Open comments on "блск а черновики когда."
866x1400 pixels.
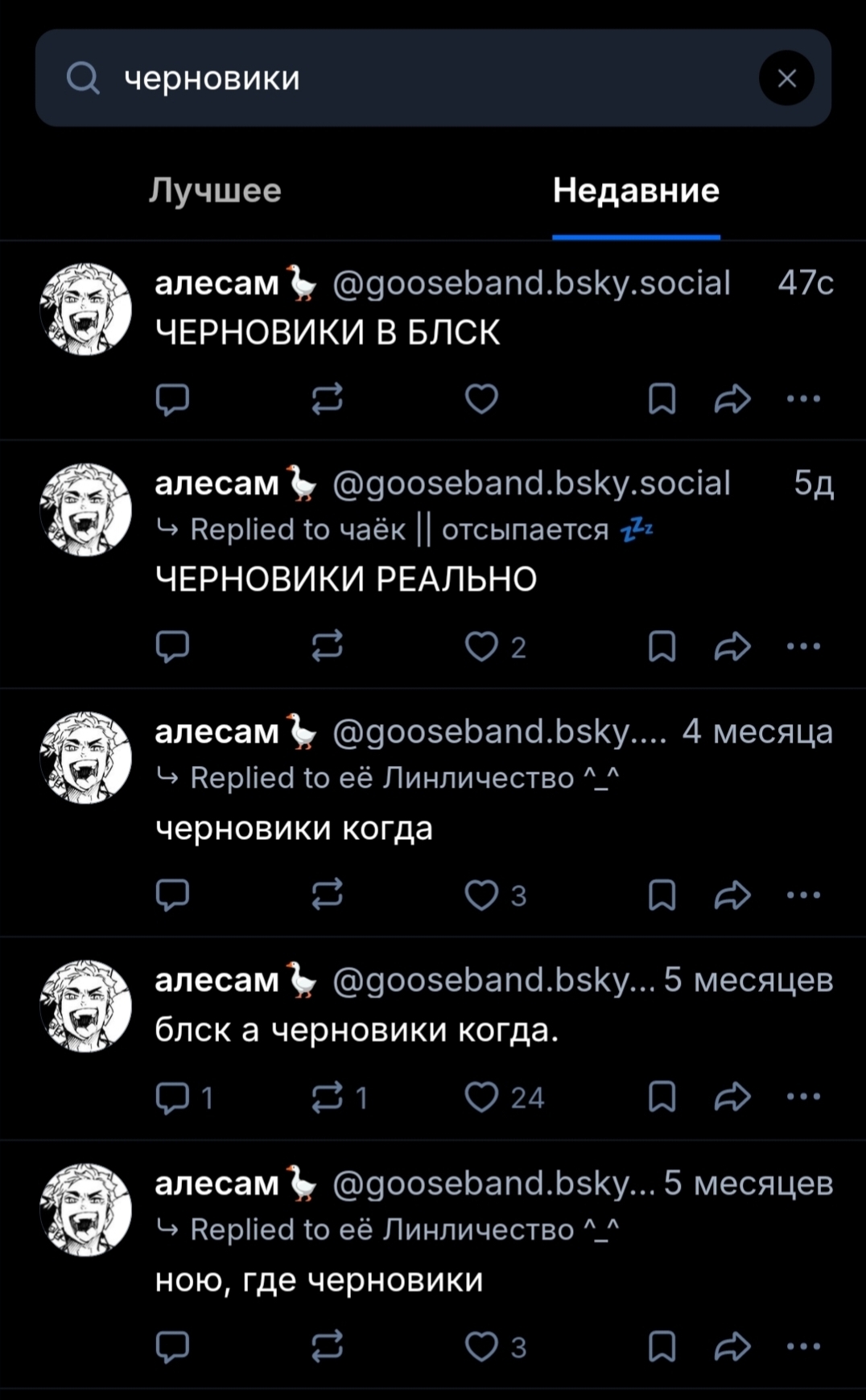tap(172, 1097)
